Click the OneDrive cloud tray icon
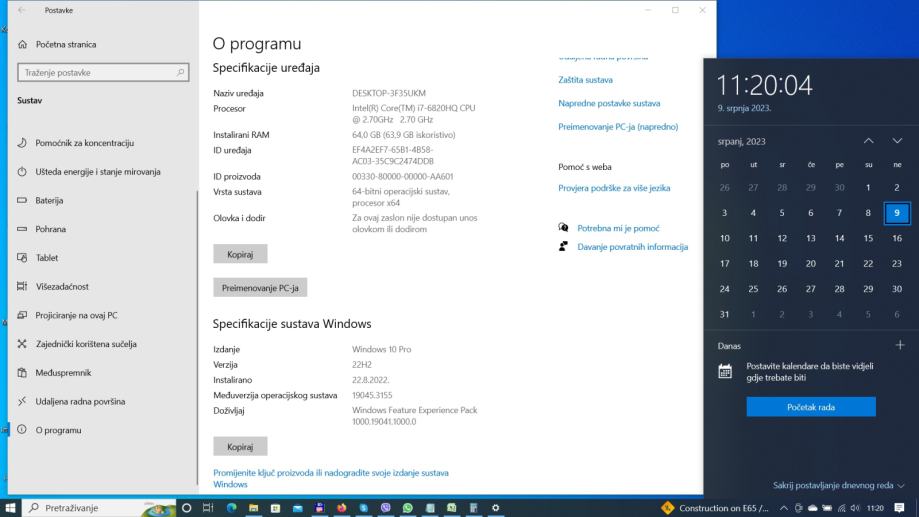The width and height of the screenshot is (919, 517). point(812,508)
